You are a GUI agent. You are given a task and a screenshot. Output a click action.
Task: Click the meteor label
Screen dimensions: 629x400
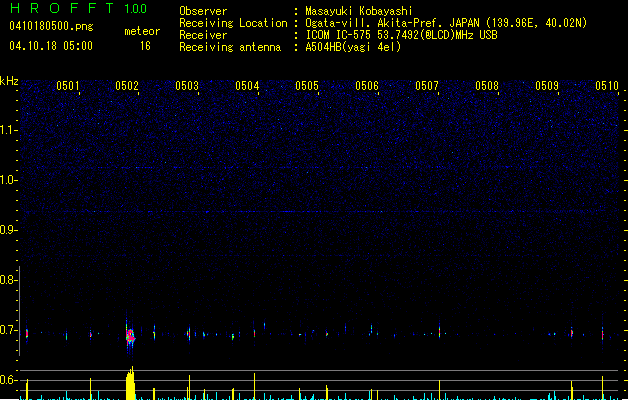[142, 31]
